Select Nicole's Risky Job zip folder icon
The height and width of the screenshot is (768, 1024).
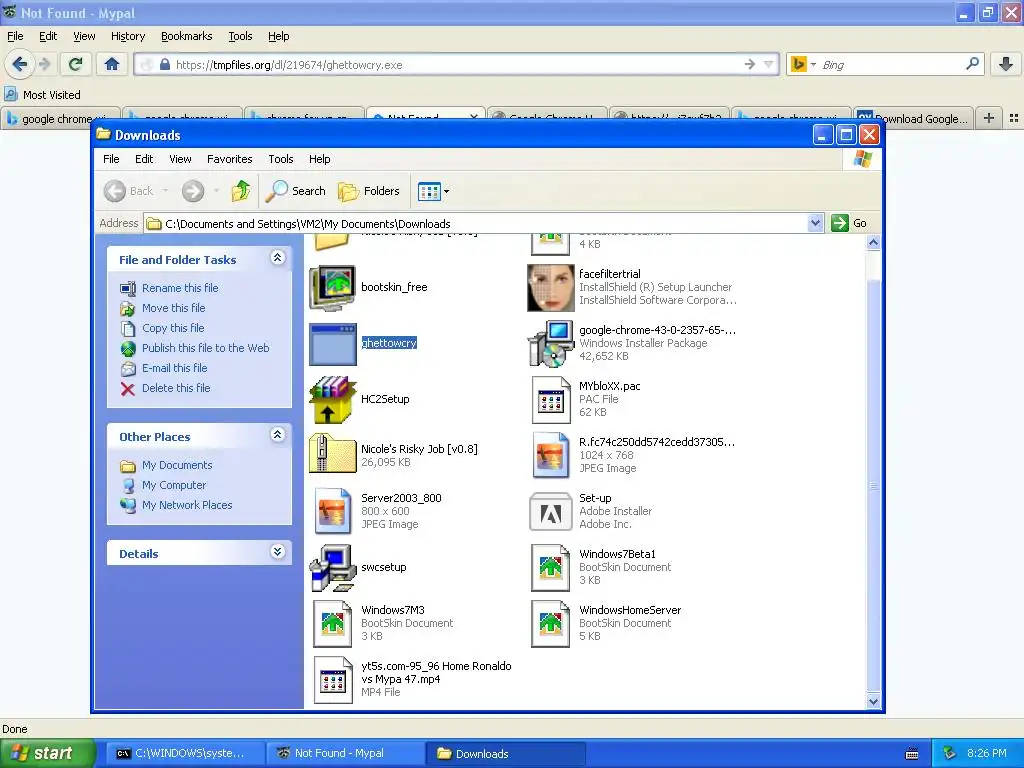point(332,454)
